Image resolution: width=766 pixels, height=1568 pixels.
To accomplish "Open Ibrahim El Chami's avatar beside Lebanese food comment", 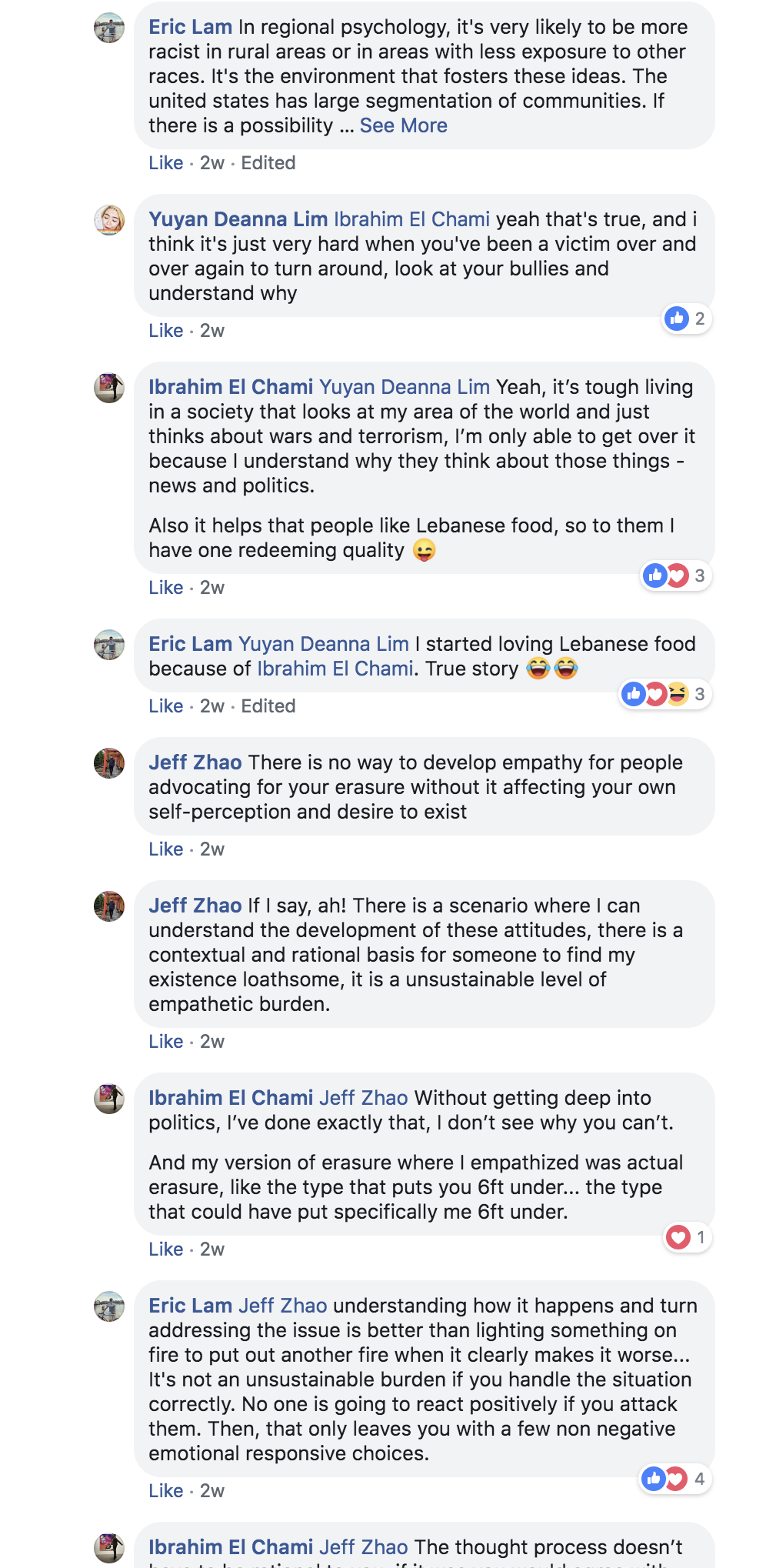I will [109, 389].
